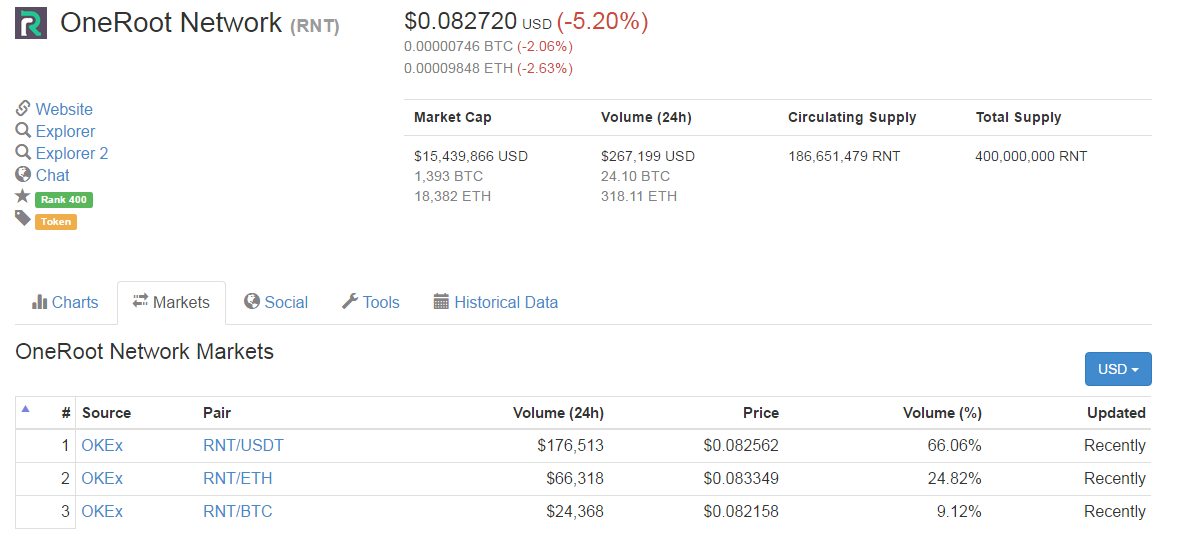Open the Social tab
Screen dimensions: 1194x552
coord(276,302)
